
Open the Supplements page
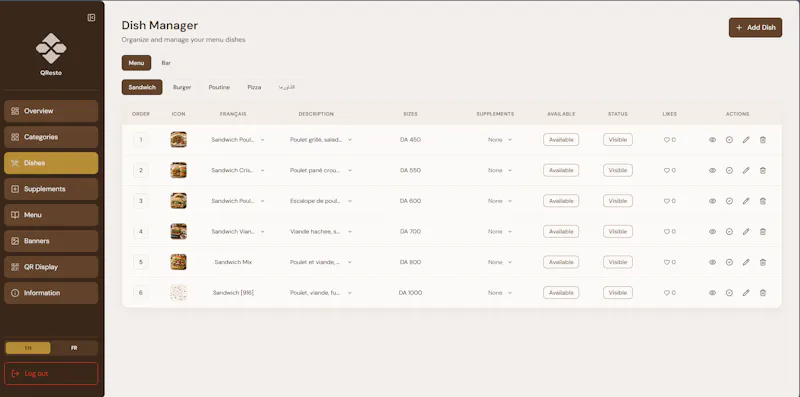point(51,189)
